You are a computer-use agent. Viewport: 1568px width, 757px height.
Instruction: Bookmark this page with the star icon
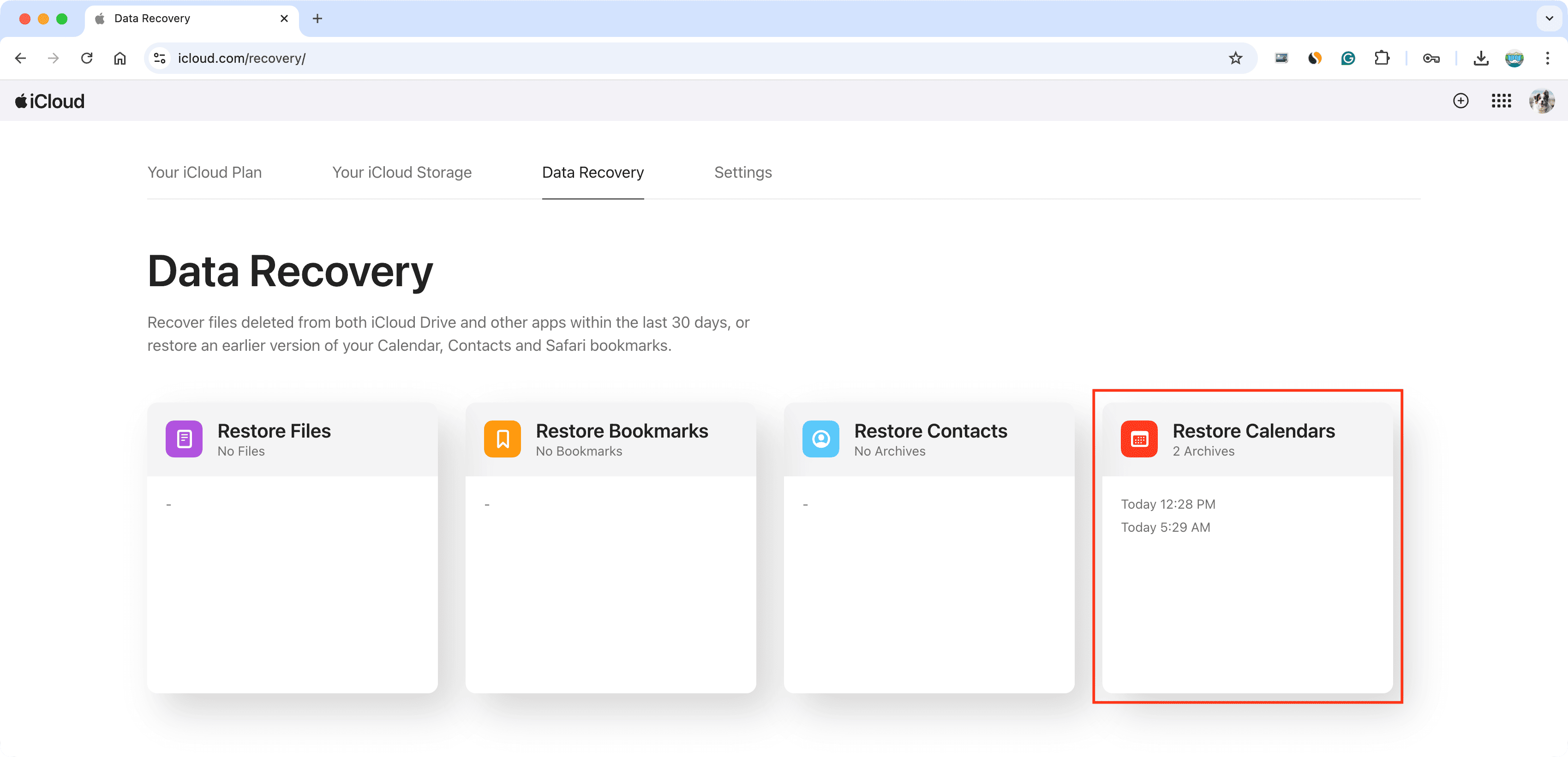1235,59
